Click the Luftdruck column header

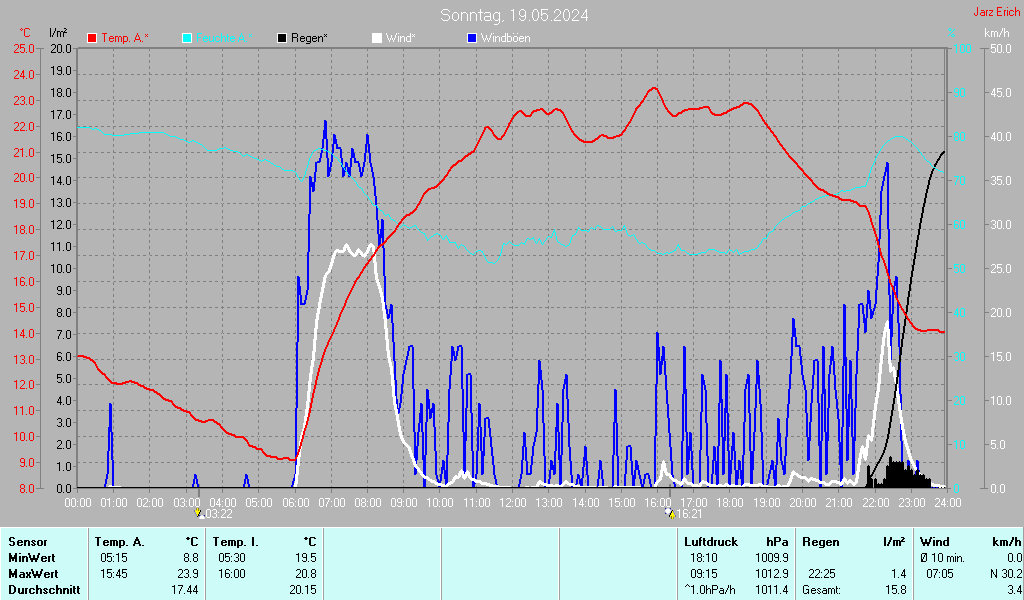[711, 541]
